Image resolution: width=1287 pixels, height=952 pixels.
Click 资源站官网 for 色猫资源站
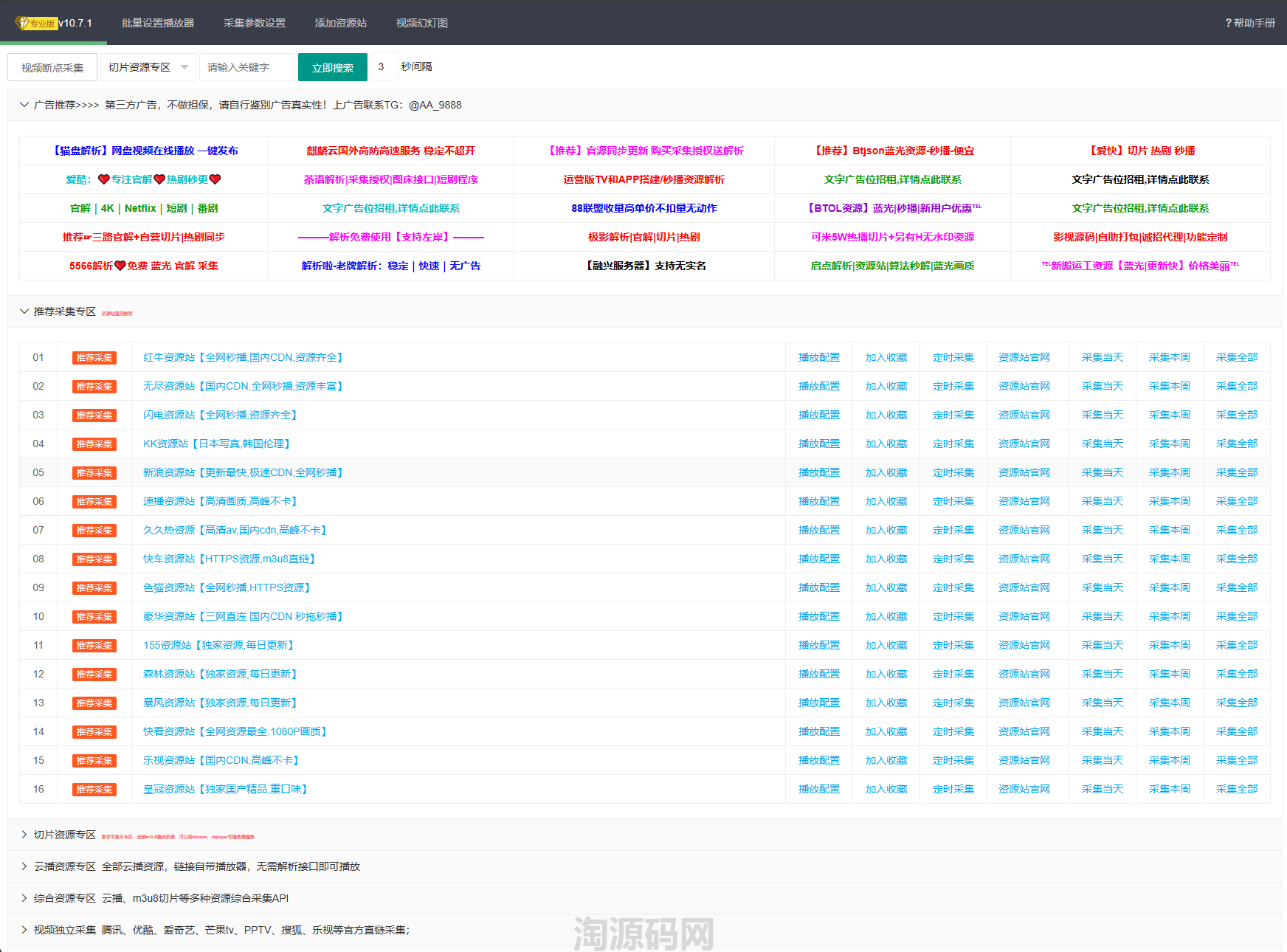[x=1024, y=587]
